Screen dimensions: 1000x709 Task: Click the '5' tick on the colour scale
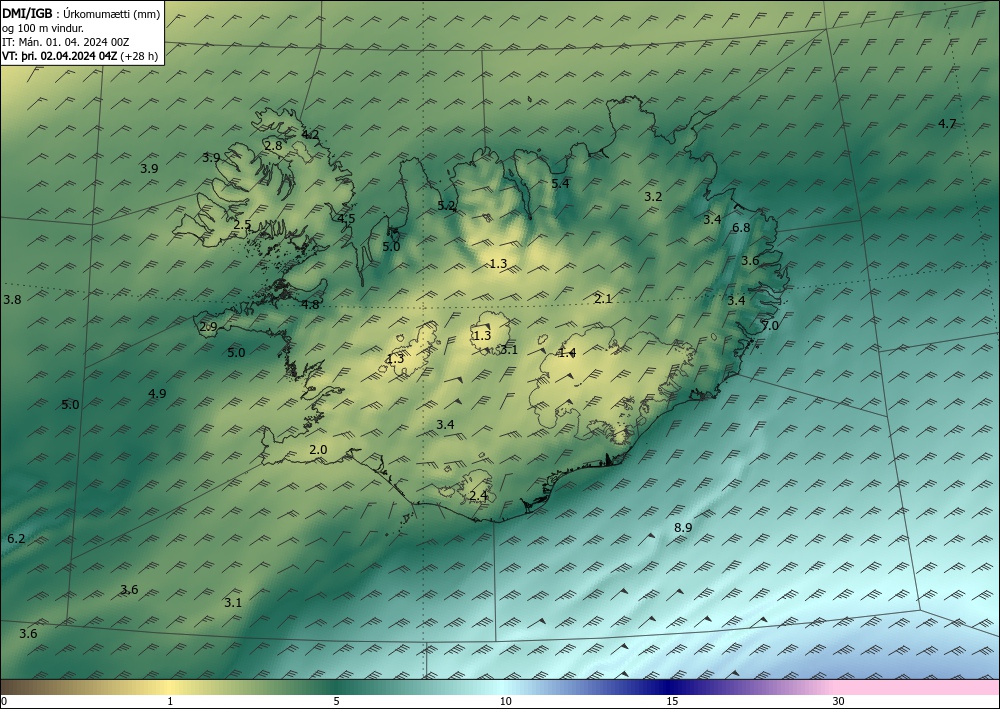[x=336, y=701]
